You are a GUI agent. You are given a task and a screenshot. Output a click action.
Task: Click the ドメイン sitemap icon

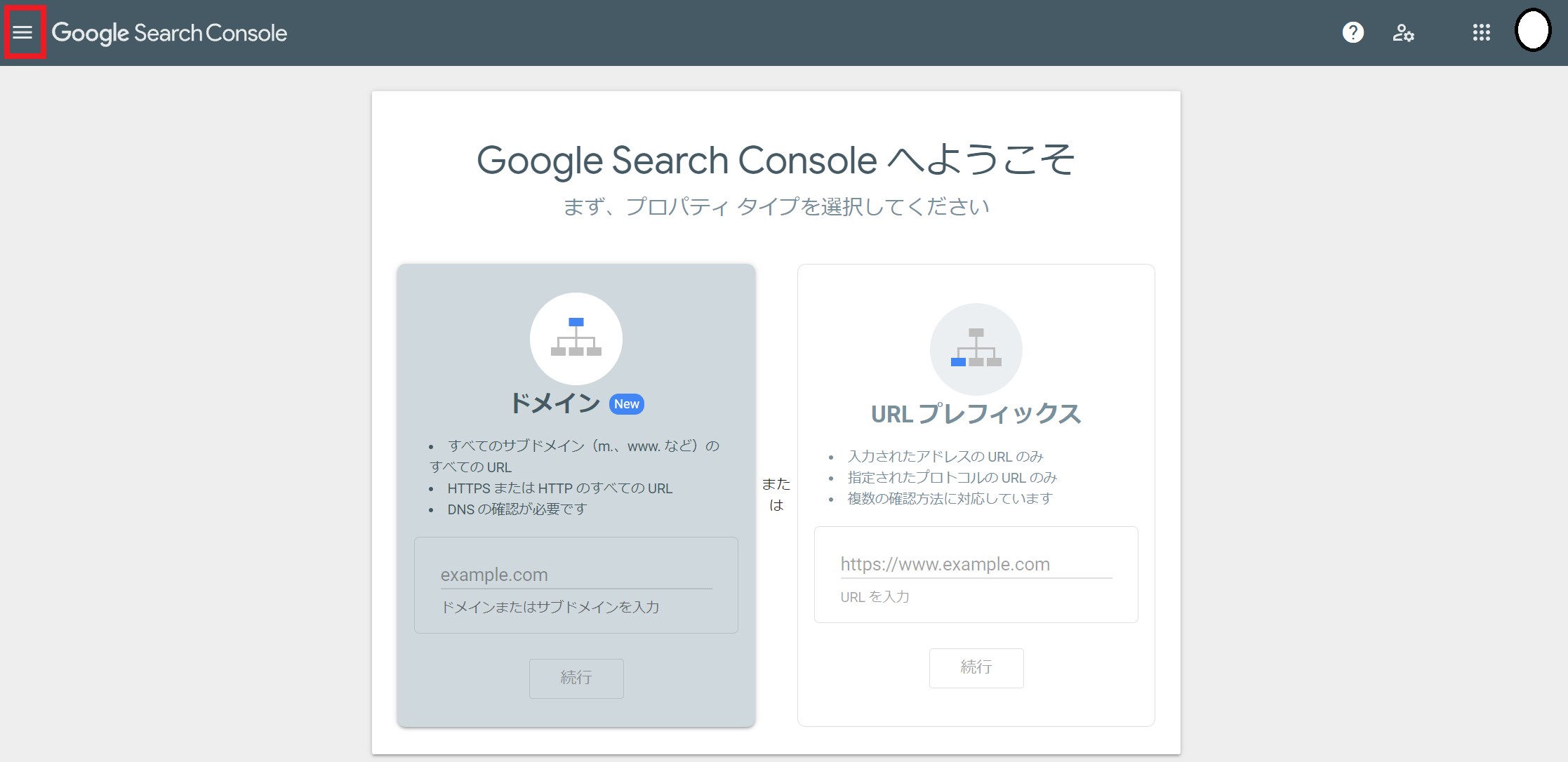(576, 338)
